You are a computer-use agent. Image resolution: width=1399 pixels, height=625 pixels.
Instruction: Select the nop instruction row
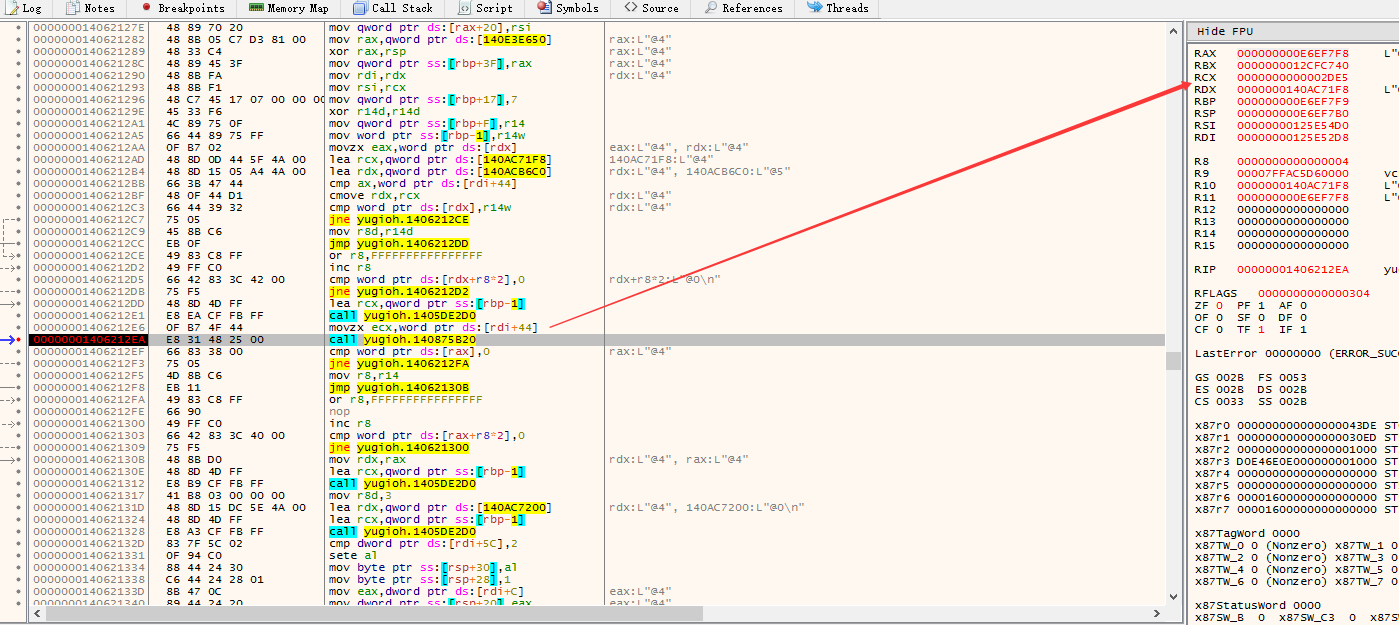click(339, 411)
